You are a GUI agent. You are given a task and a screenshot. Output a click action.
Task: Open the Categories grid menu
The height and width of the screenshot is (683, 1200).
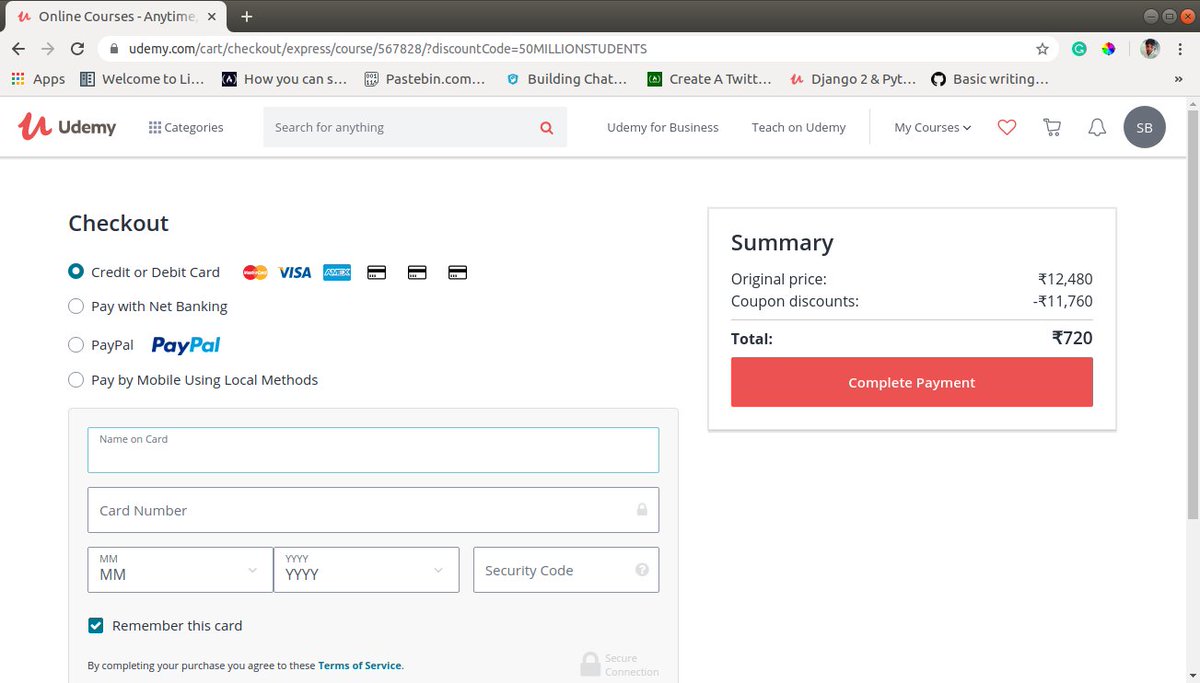click(186, 127)
